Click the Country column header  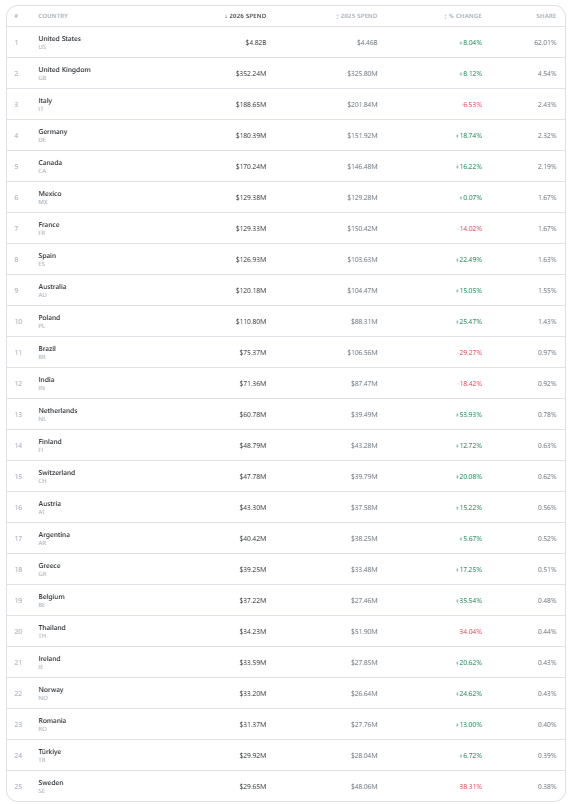click(x=53, y=16)
